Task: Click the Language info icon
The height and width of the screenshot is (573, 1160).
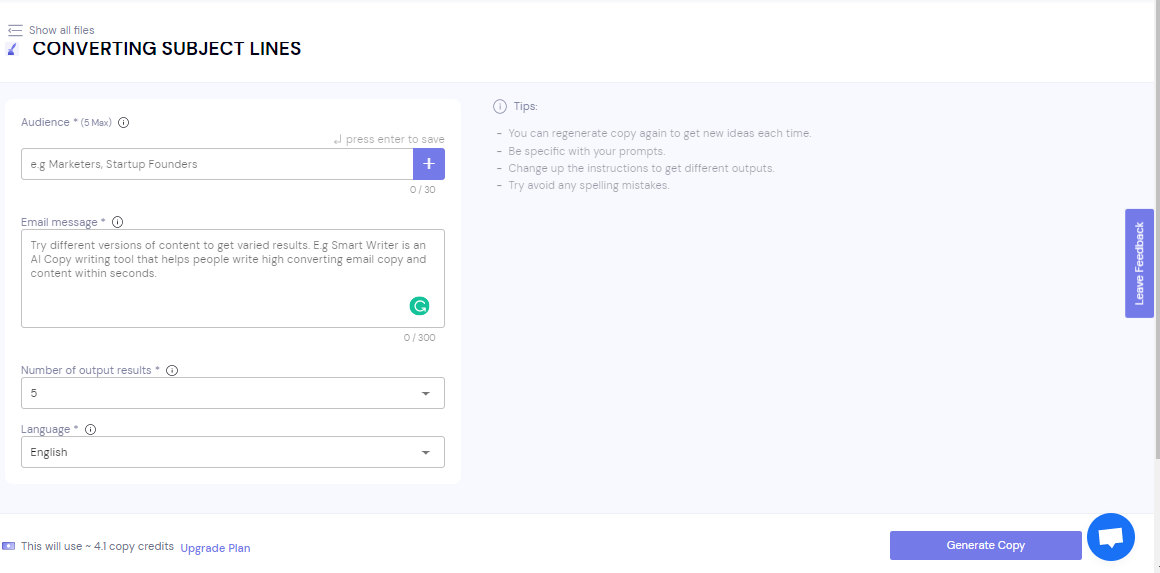Action: (x=90, y=430)
